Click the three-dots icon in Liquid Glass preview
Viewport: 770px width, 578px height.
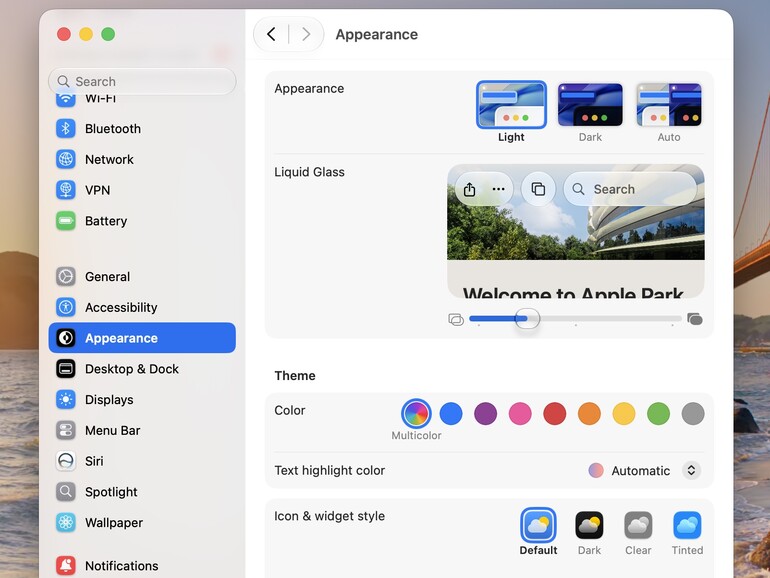click(x=498, y=189)
